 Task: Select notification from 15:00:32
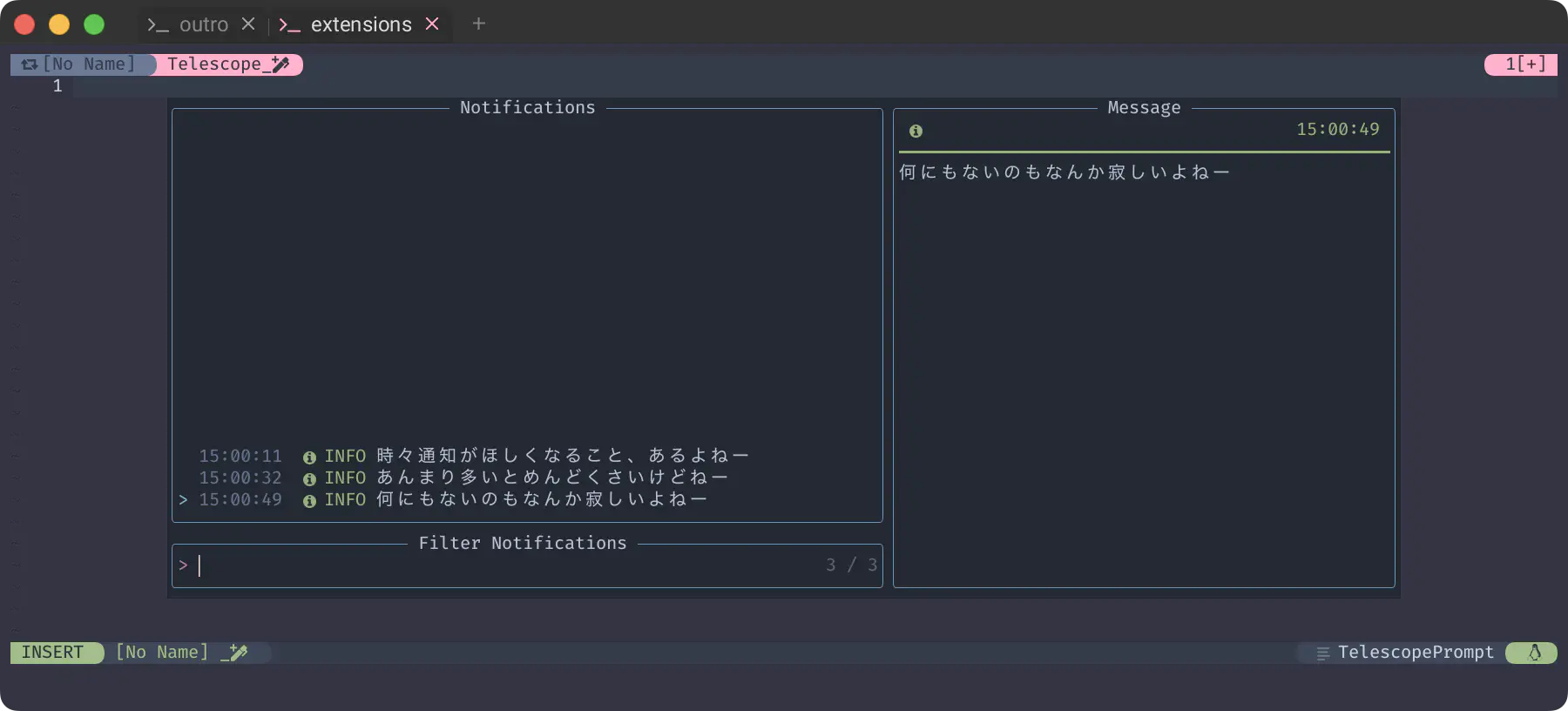point(527,477)
